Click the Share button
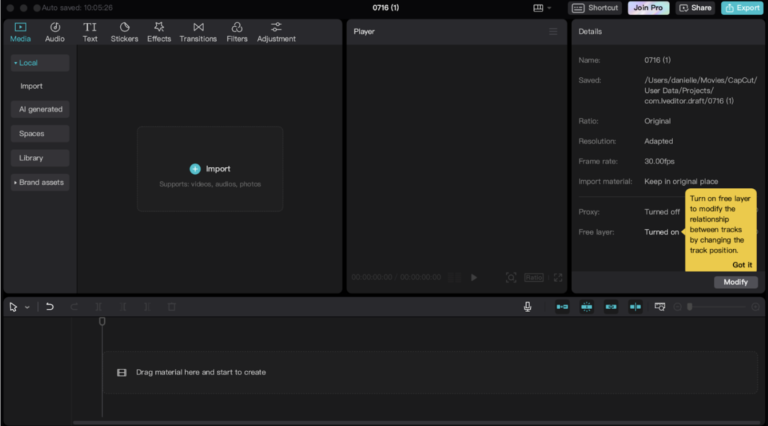Image resolution: width=768 pixels, height=426 pixels. tap(696, 8)
